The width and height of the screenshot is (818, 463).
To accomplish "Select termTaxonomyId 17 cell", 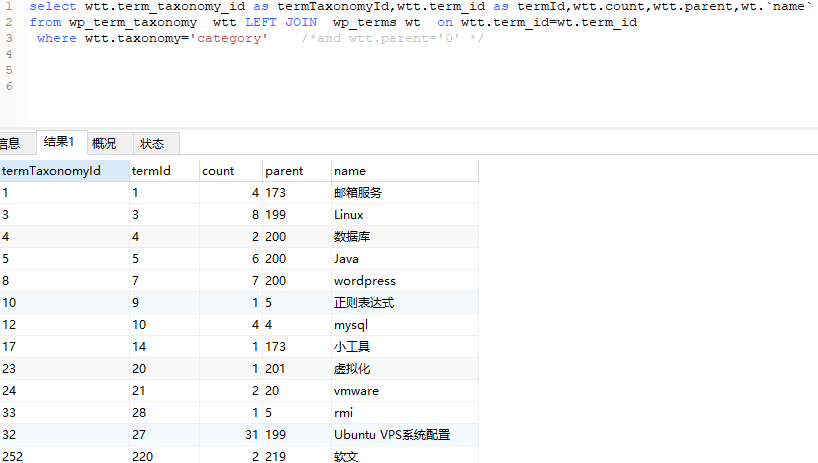I will (65, 346).
